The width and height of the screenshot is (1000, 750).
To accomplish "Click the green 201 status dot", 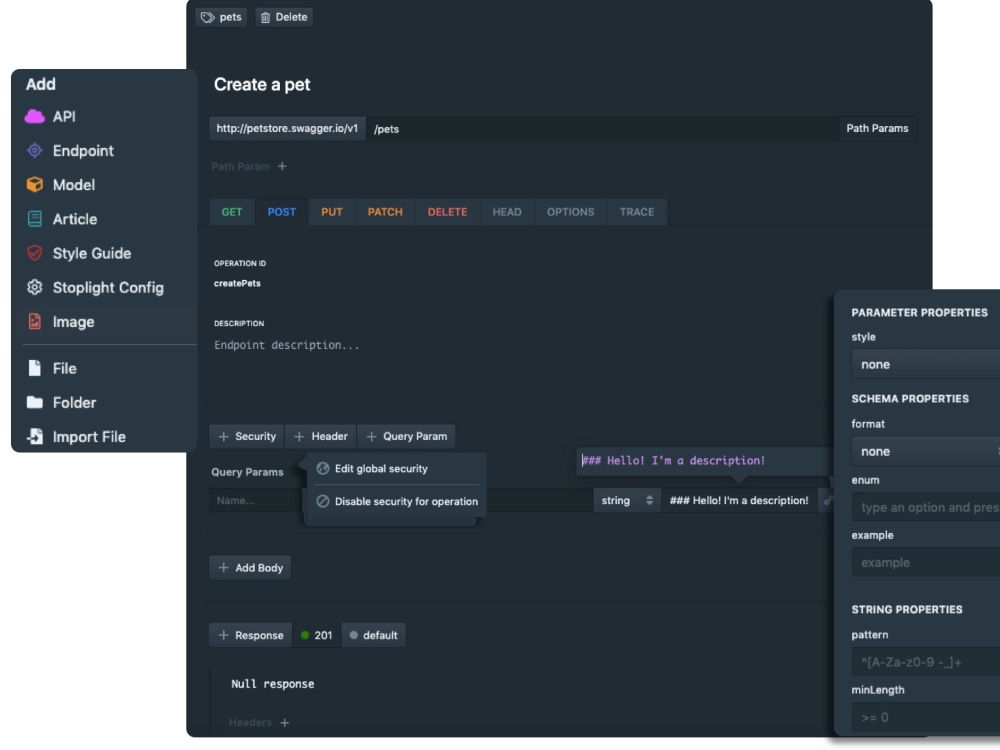I will click(x=305, y=635).
